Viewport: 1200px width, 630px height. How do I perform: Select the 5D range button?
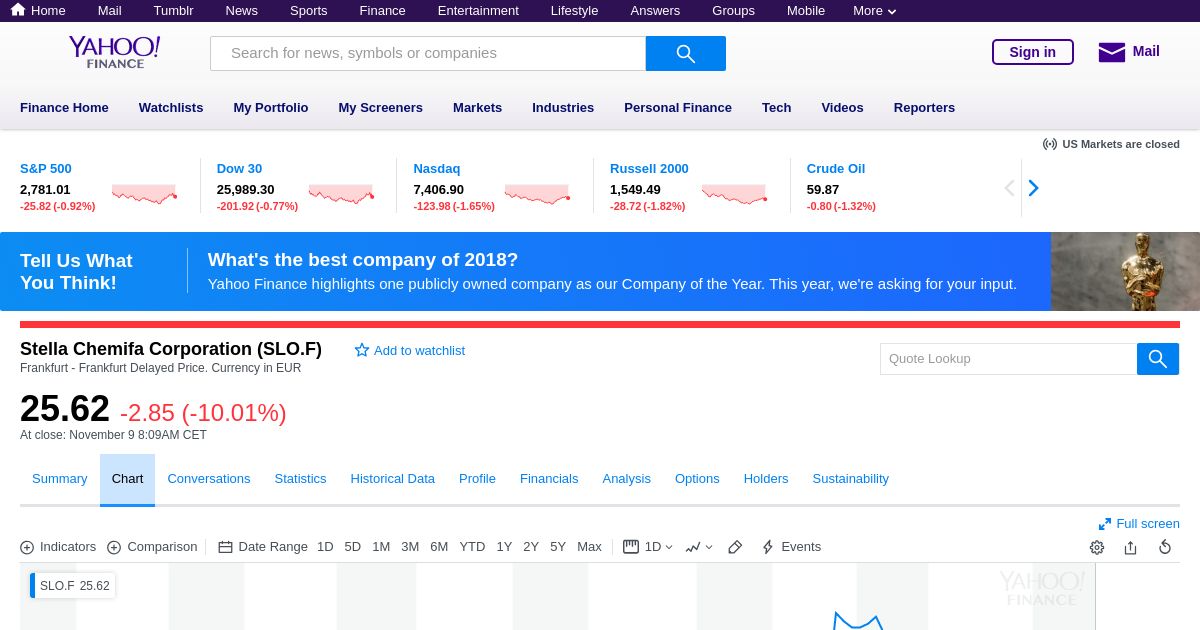pyautogui.click(x=353, y=547)
